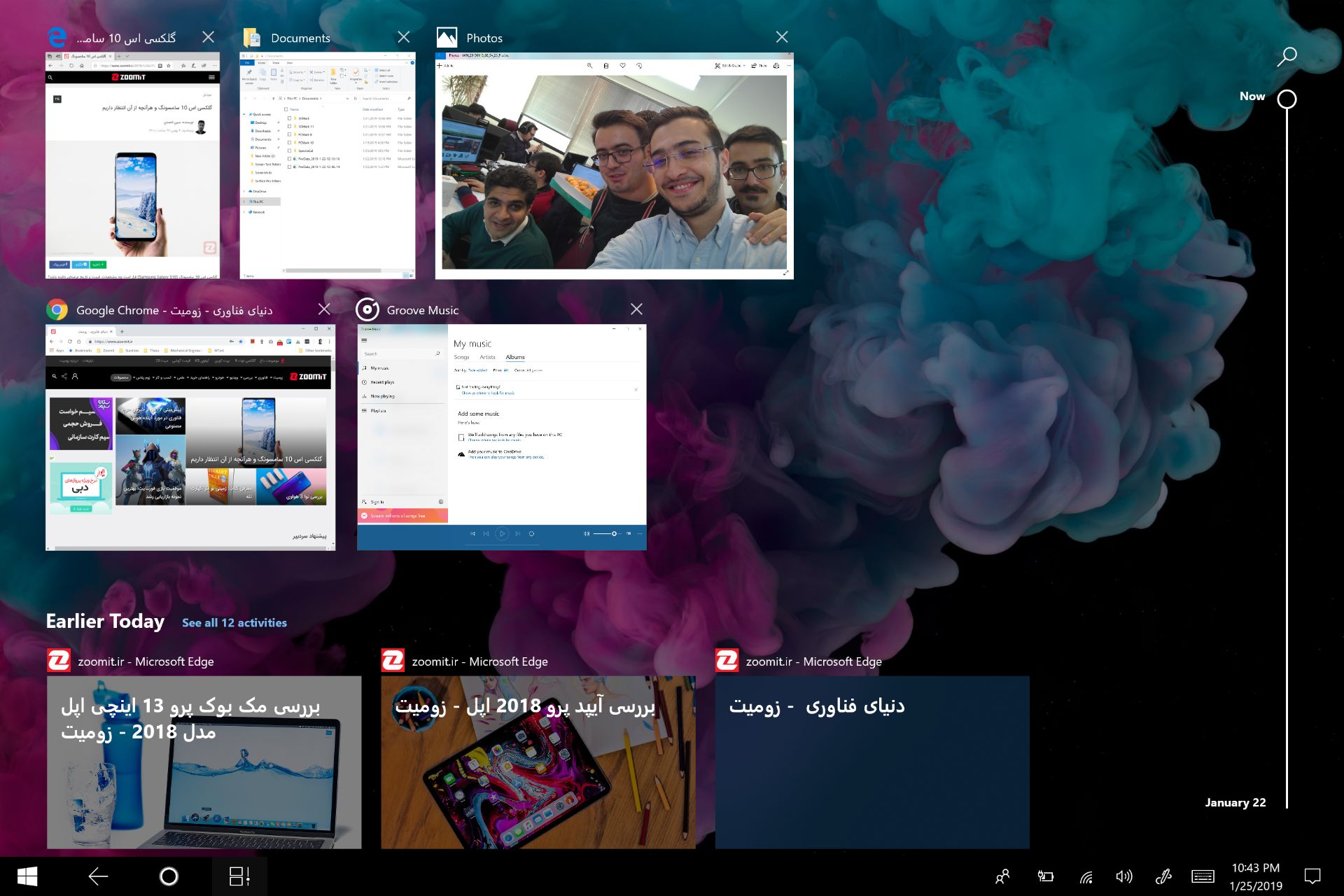Click the Groove Music title text
The width and height of the screenshot is (1344, 896).
click(x=423, y=310)
